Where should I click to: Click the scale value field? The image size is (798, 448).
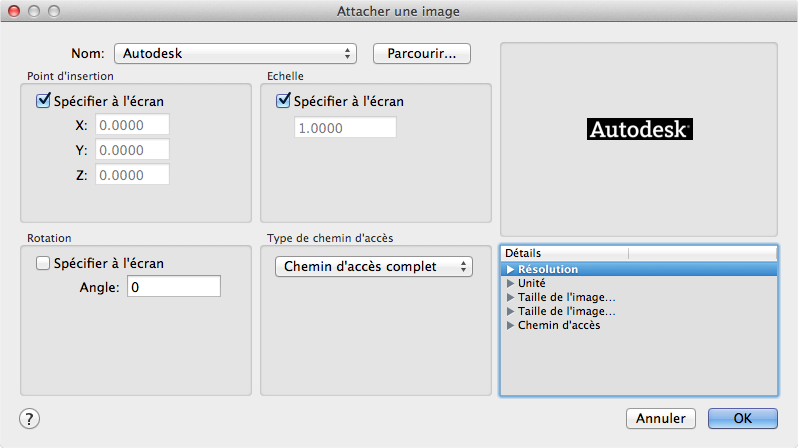coord(345,128)
